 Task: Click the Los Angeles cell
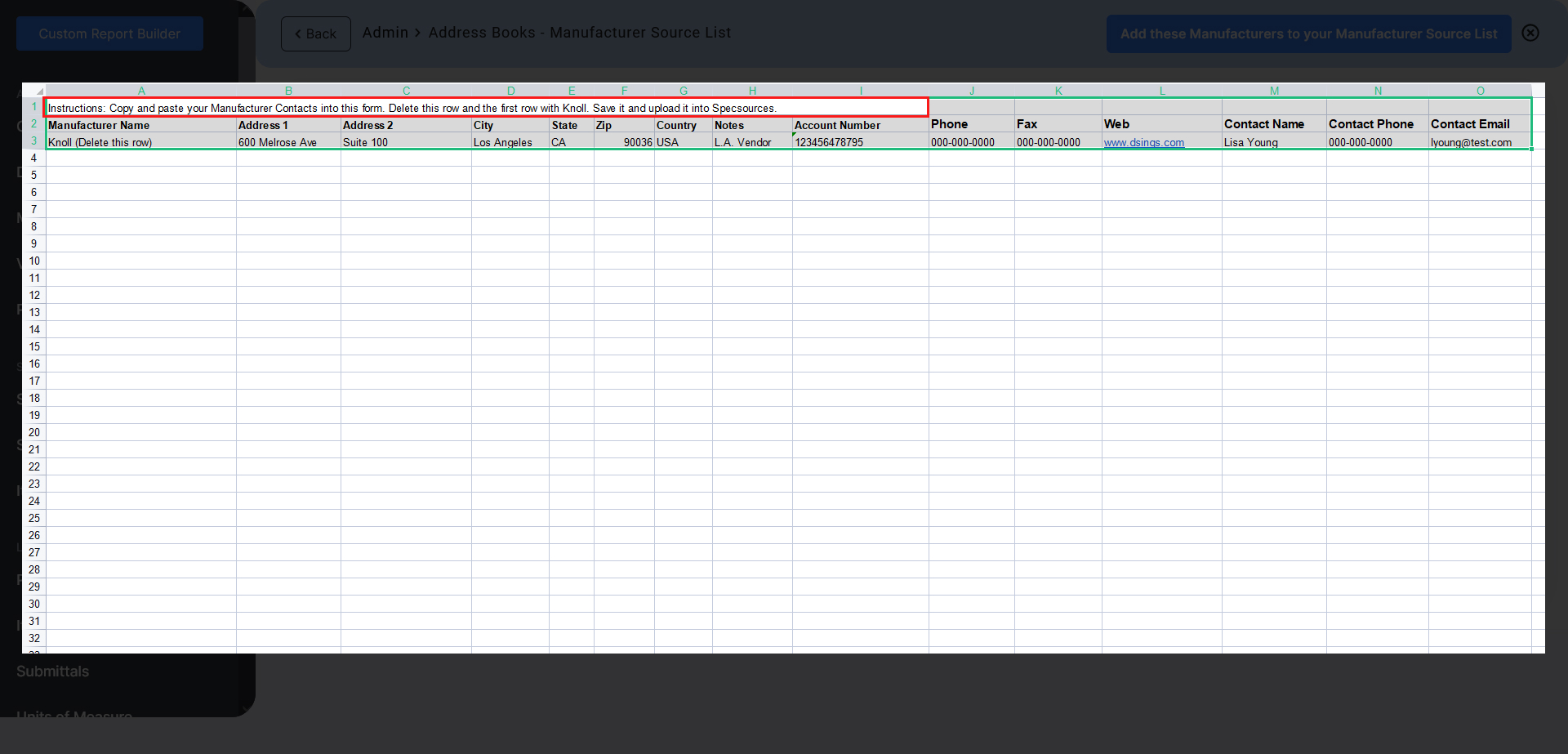(510, 142)
